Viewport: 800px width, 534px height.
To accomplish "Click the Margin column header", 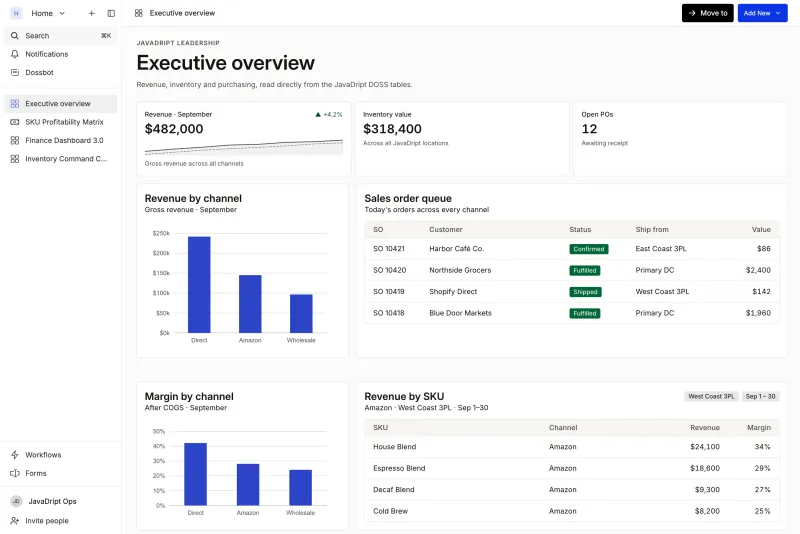I will click(x=759, y=427).
